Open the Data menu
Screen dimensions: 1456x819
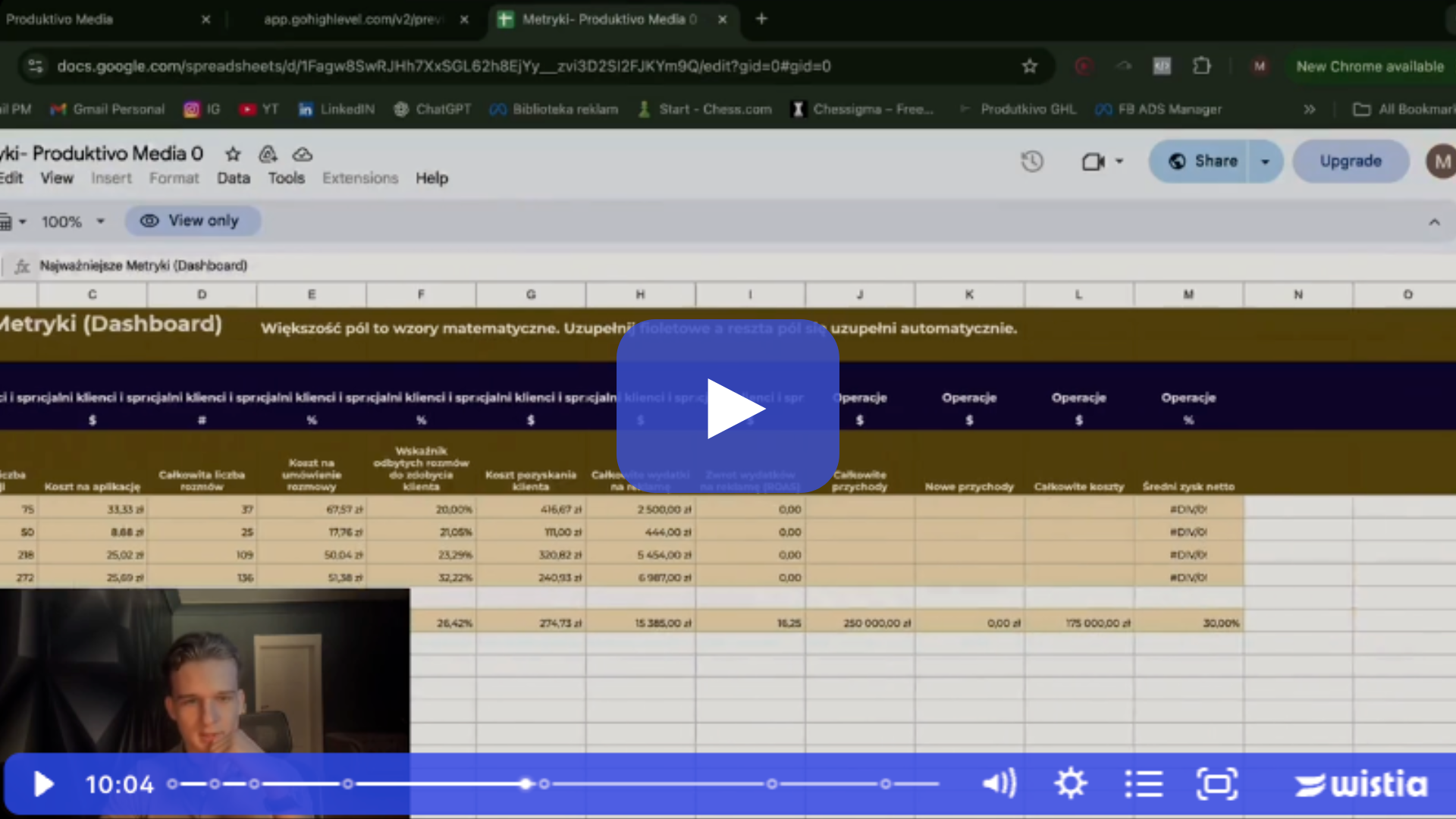point(233,178)
